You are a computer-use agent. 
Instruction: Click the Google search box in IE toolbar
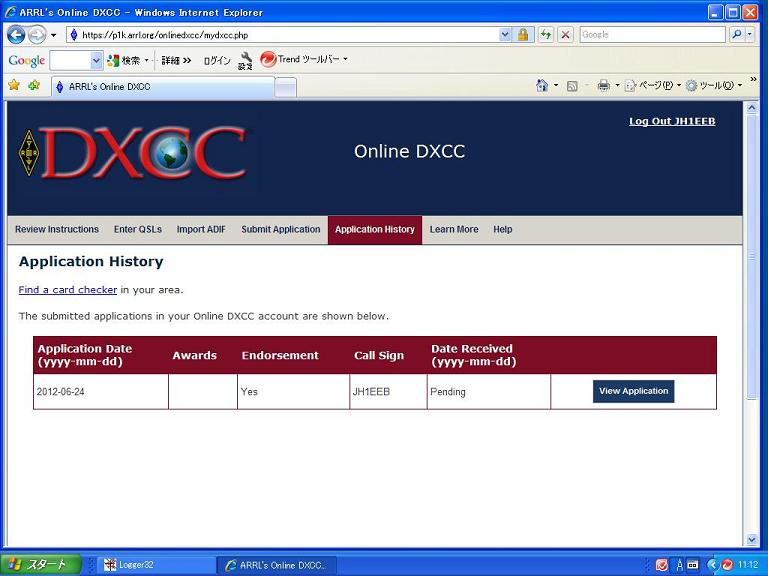[652, 35]
